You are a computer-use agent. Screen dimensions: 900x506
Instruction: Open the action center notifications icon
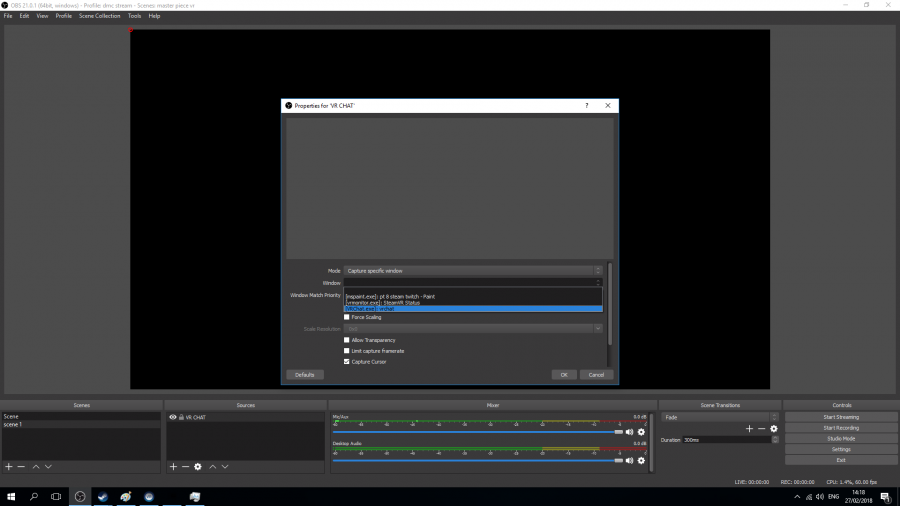click(x=886, y=497)
